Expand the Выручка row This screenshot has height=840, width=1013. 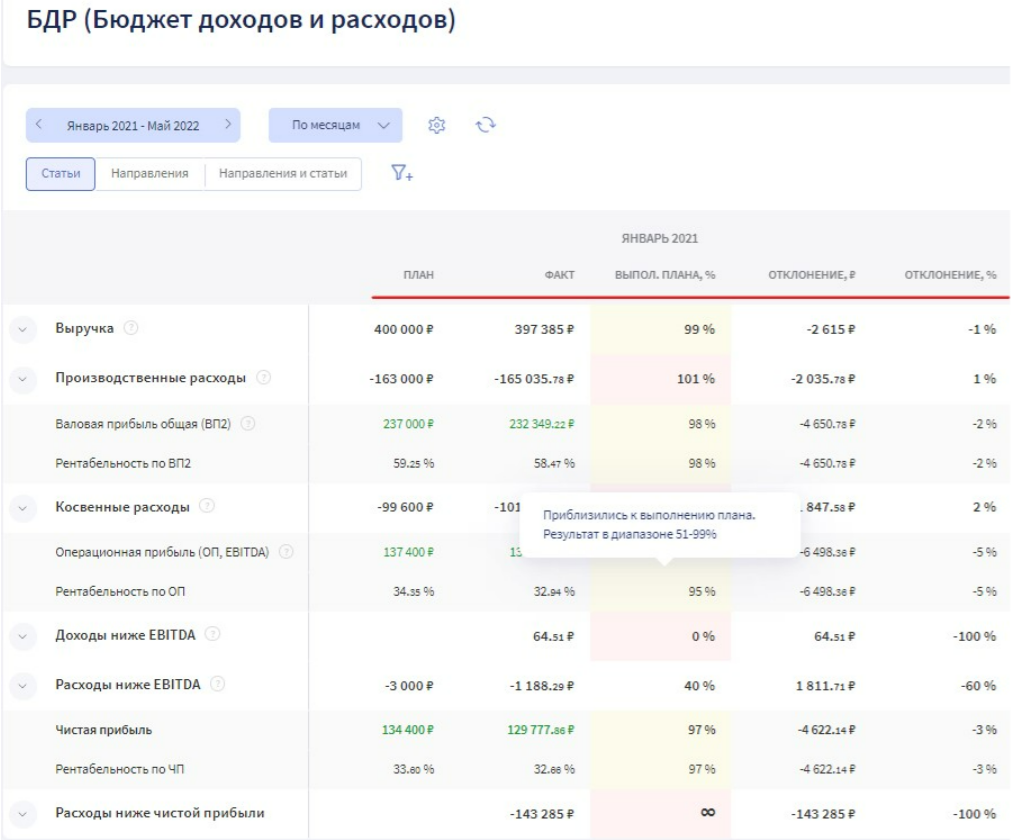pos(23,329)
